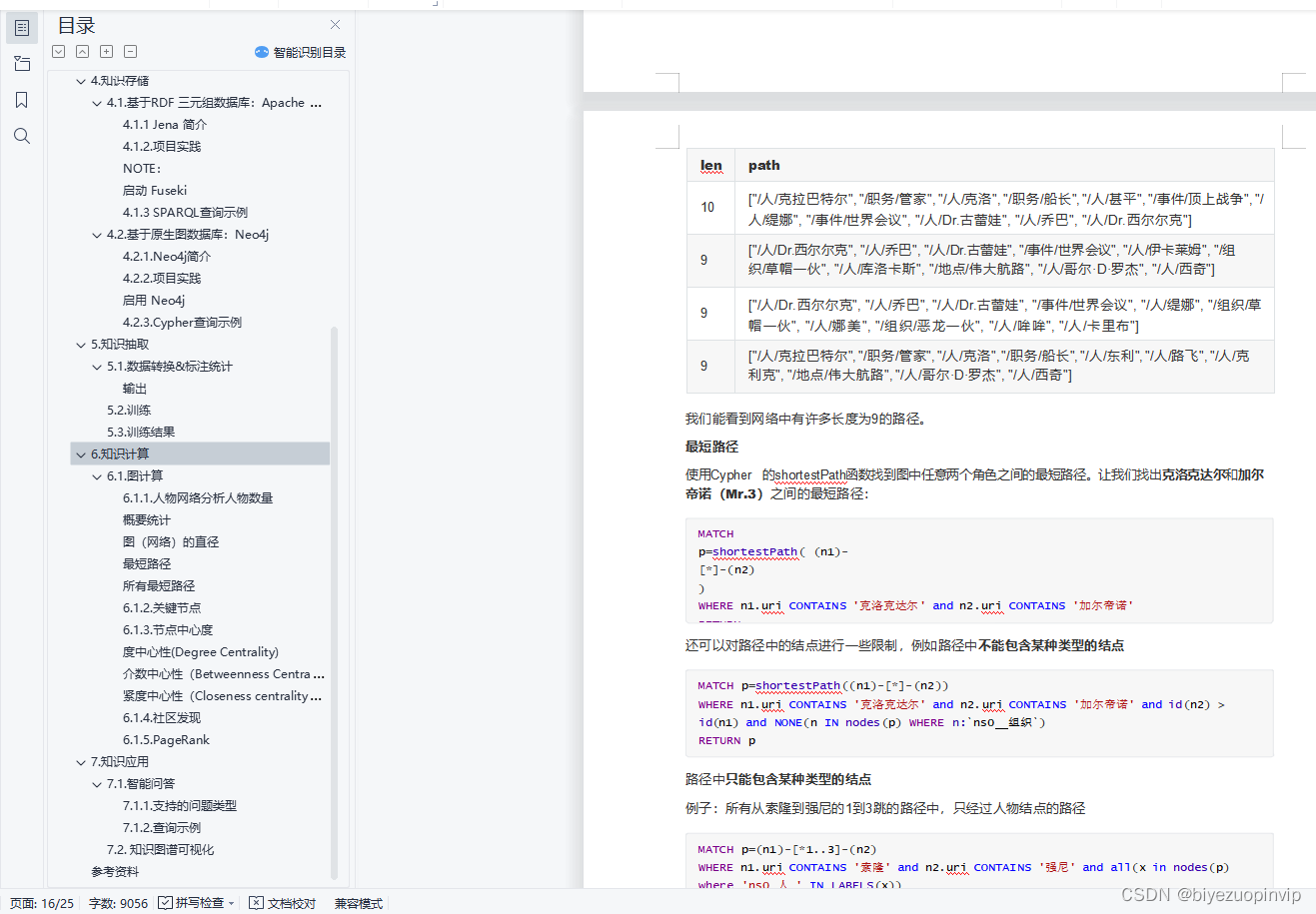The image size is (1316, 914).
Task: Go to 6.1.1.人物网络分析人物数量
Action: coord(198,498)
